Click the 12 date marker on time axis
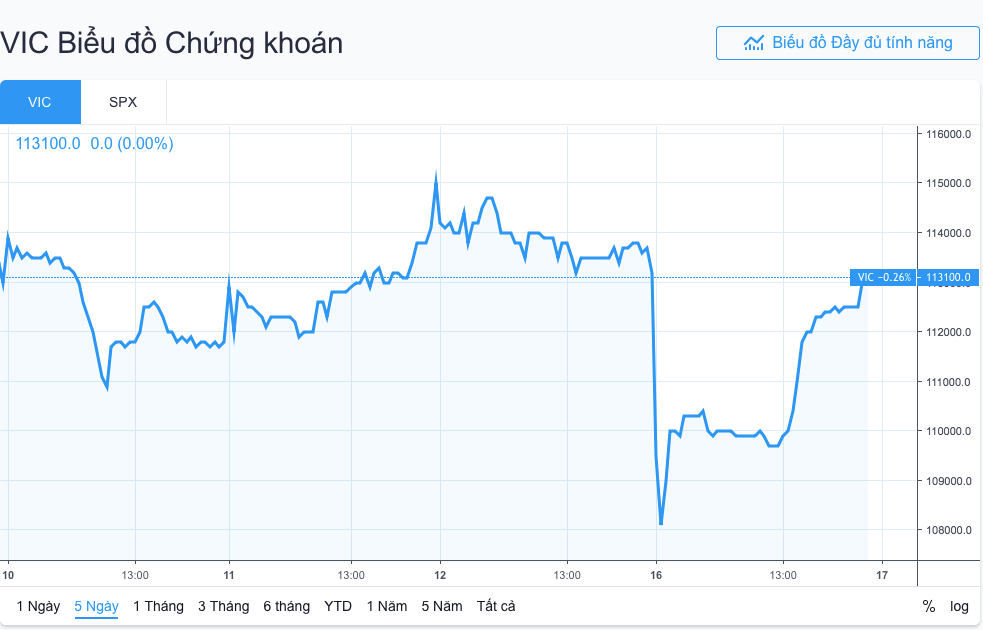 (440, 575)
